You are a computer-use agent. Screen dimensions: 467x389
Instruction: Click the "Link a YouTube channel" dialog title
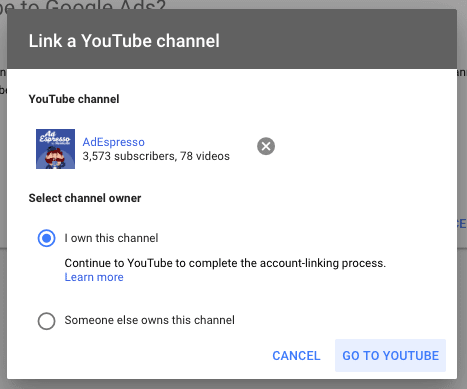pyautogui.click(x=124, y=41)
